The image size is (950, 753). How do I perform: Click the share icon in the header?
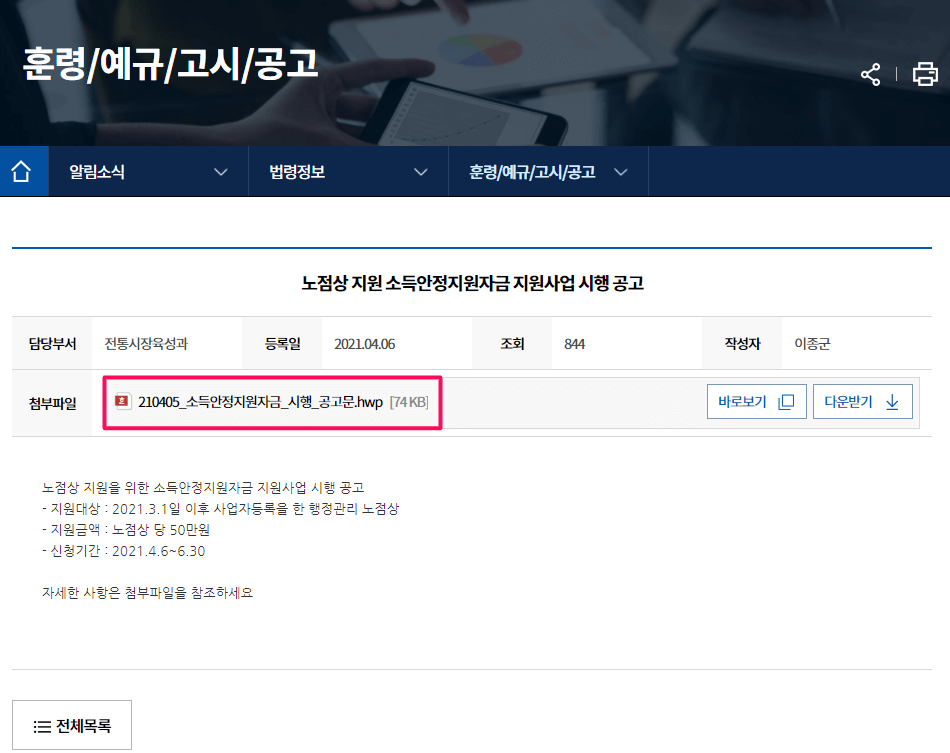[870, 73]
